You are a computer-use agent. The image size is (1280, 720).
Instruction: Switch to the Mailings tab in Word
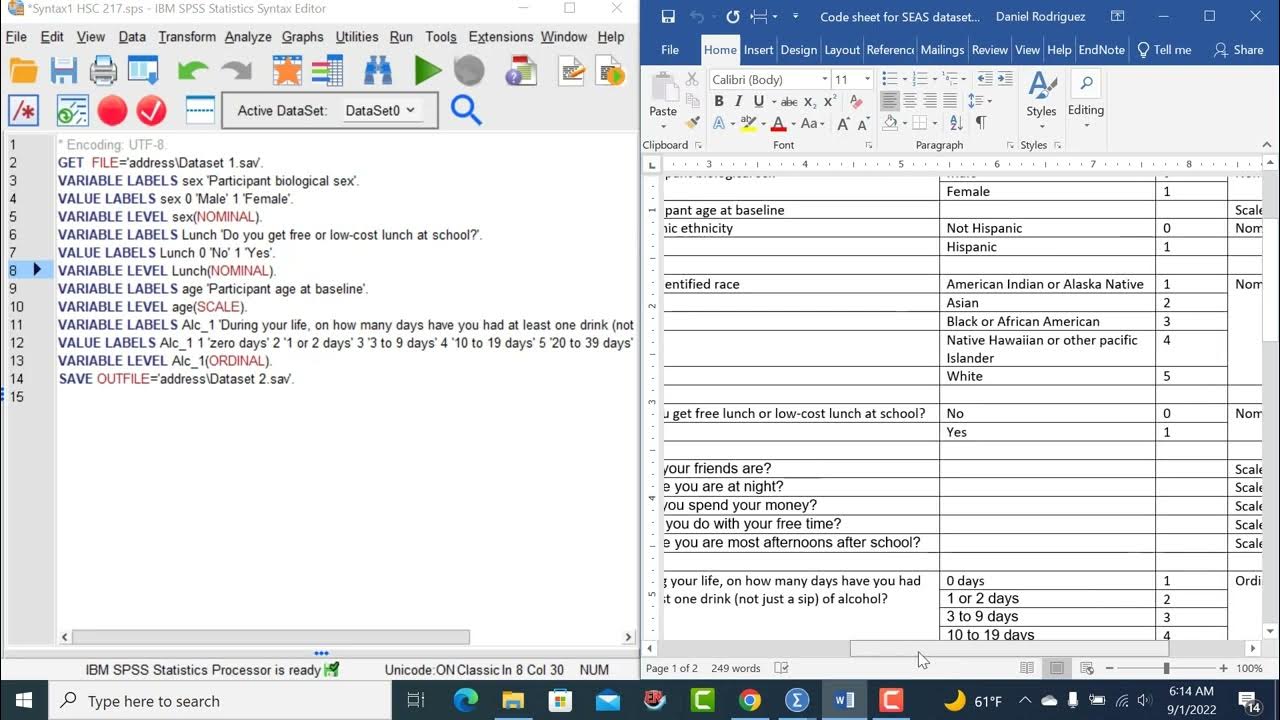942,50
